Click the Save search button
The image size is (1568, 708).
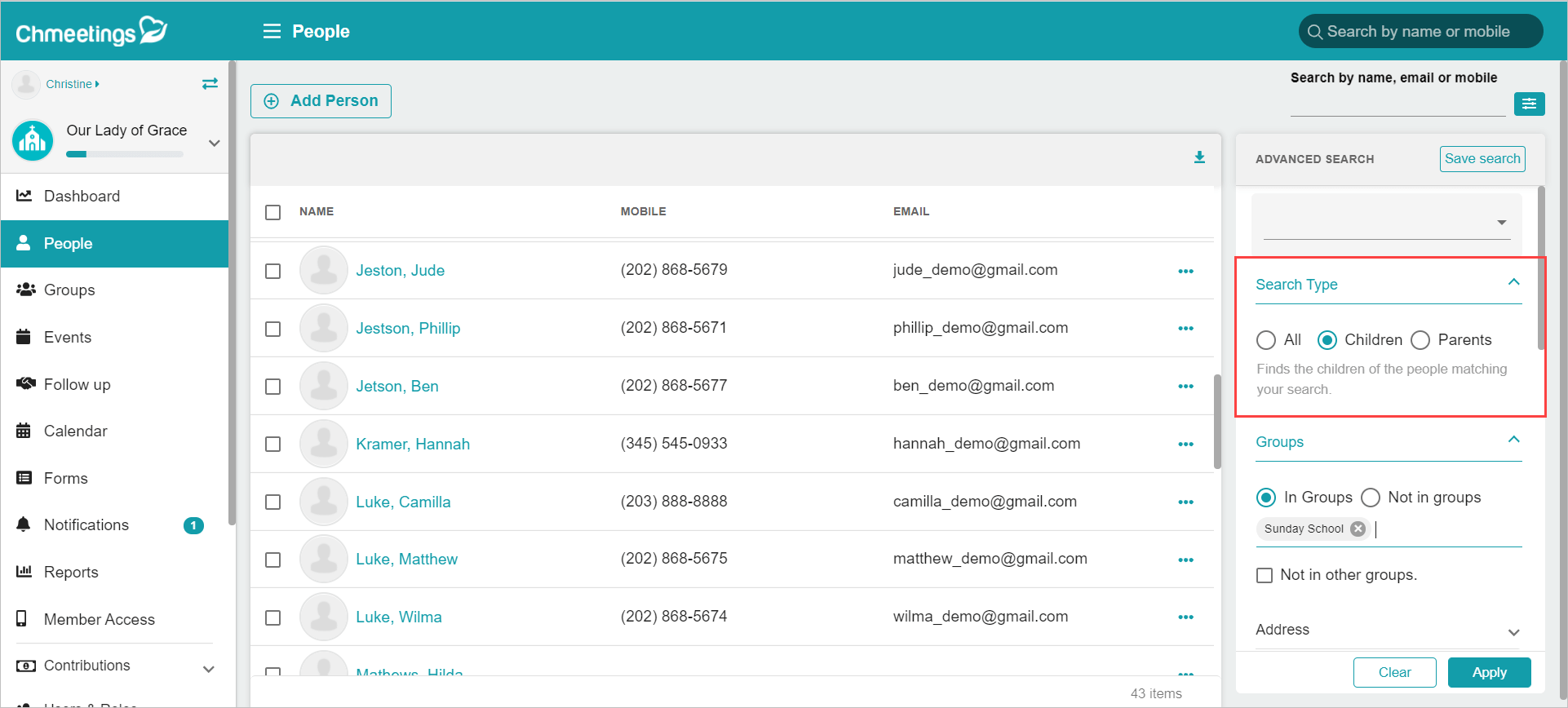click(1482, 159)
